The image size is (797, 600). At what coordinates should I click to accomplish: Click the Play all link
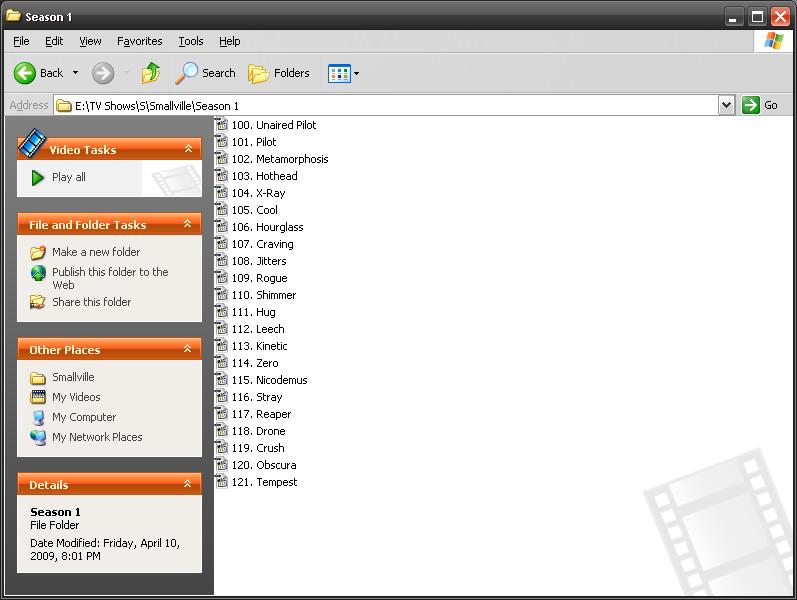(x=69, y=177)
